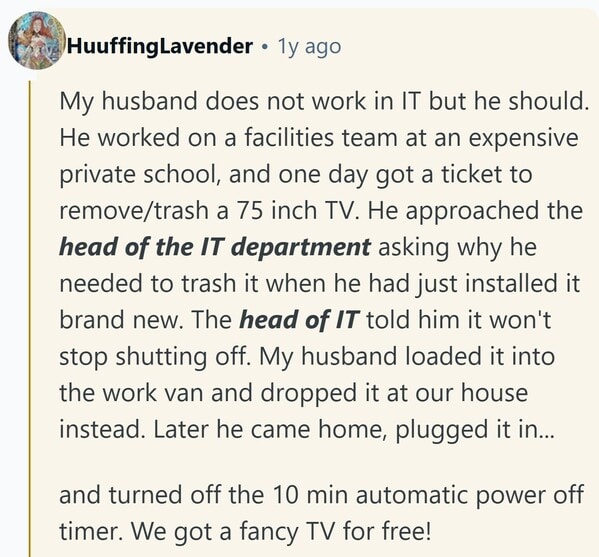Click the text 'plugged it in...'

[474, 430]
